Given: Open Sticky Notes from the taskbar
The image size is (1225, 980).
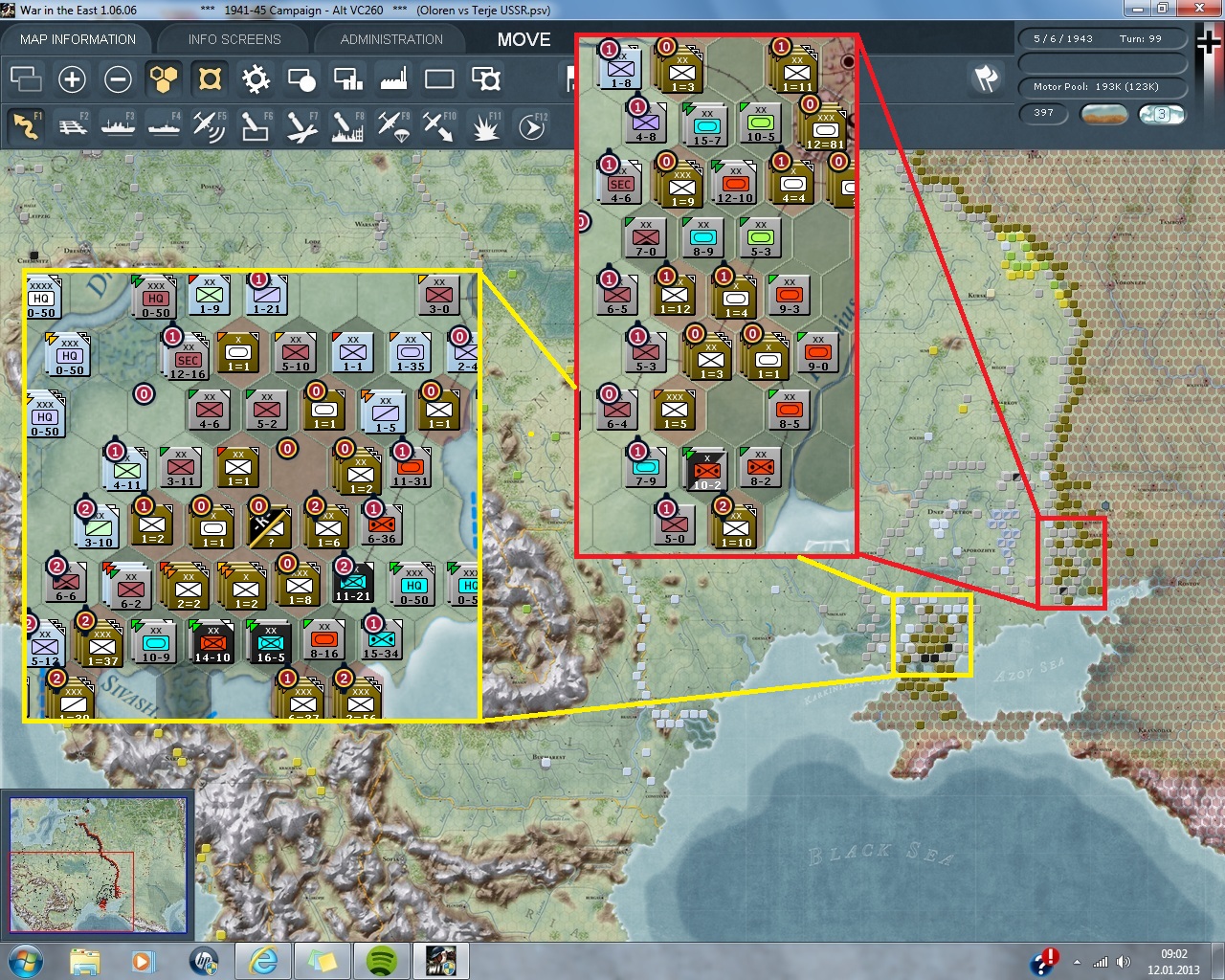Looking at the screenshot, I should click(x=322, y=961).
